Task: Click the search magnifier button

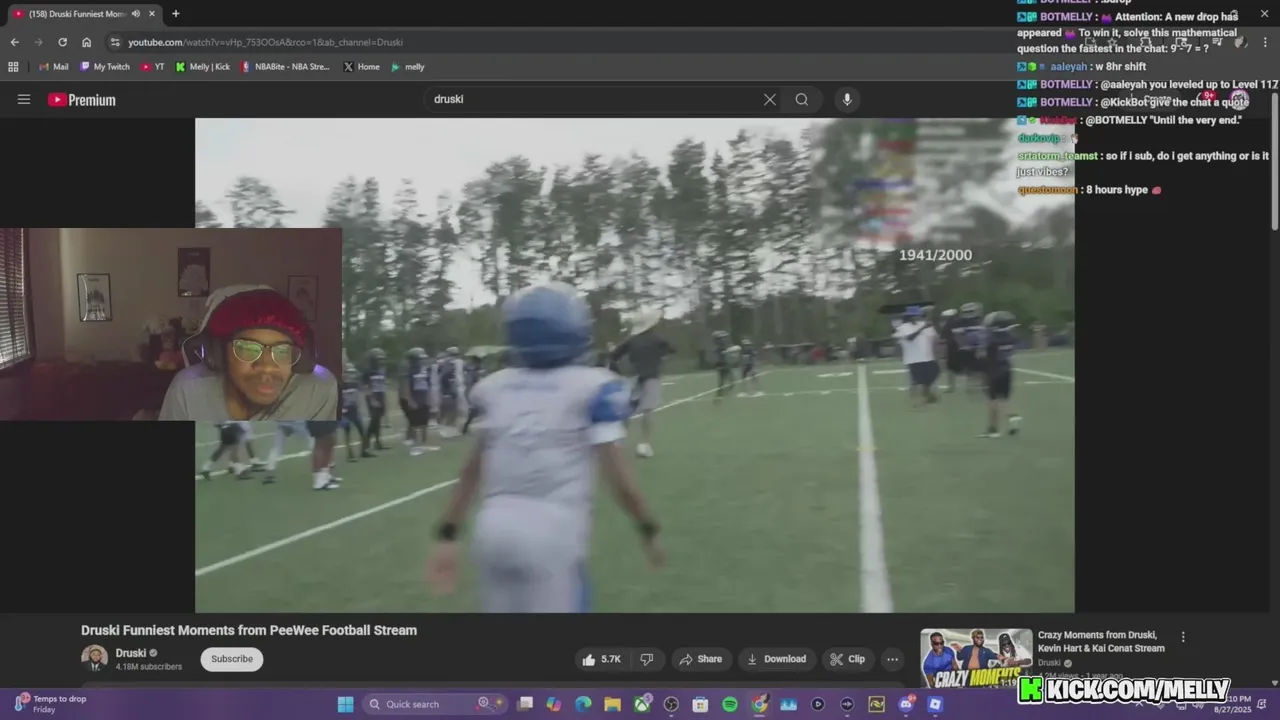Action: click(802, 99)
